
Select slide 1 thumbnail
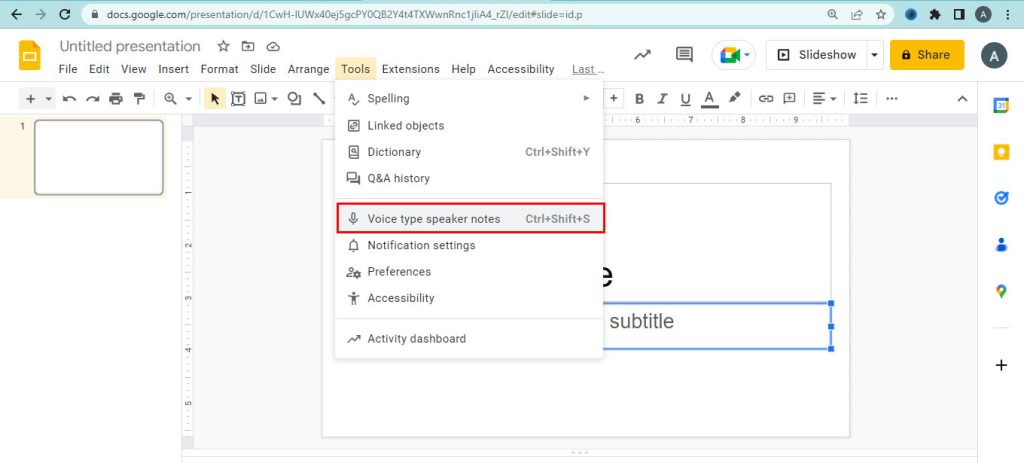(x=98, y=157)
